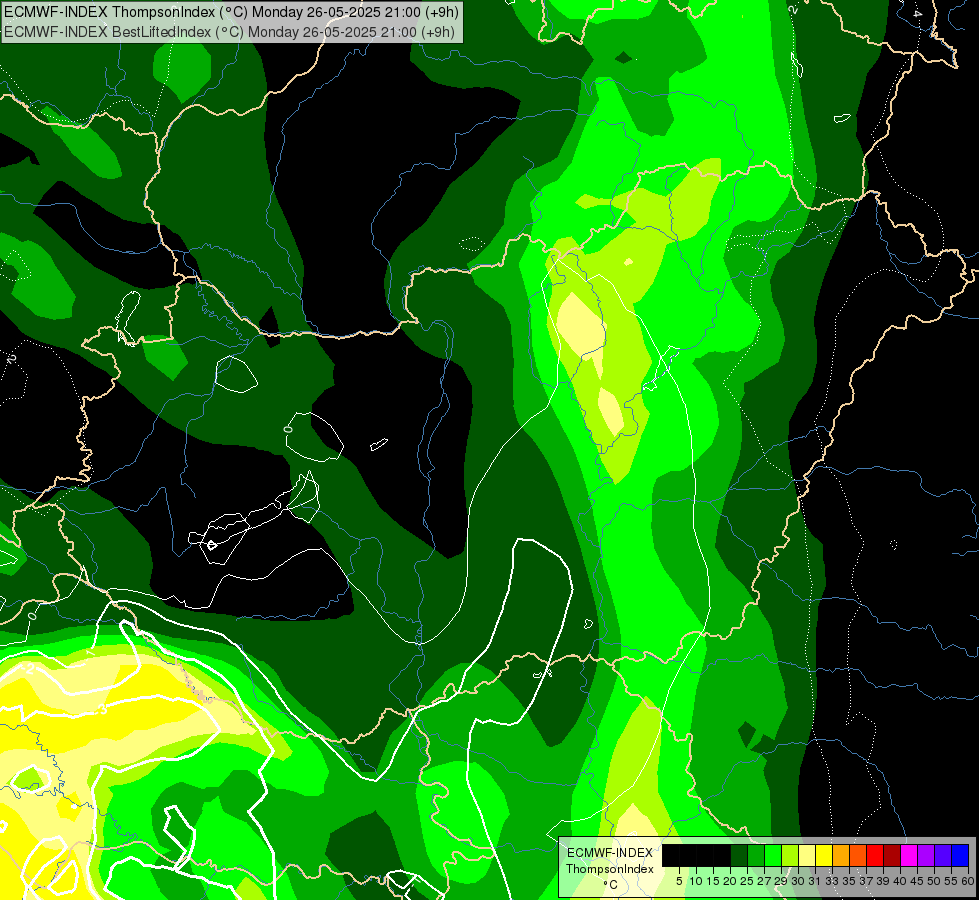The image size is (979, 900).
Task: Pick the pale yellow 30–31 legend swatch
Action: point(807,855)
